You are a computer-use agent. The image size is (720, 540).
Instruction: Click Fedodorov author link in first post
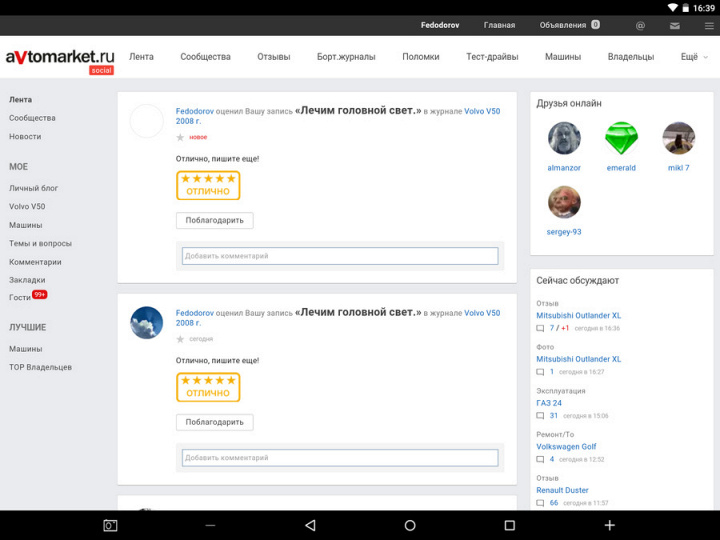pyautogui.click(x=195, y=111)
